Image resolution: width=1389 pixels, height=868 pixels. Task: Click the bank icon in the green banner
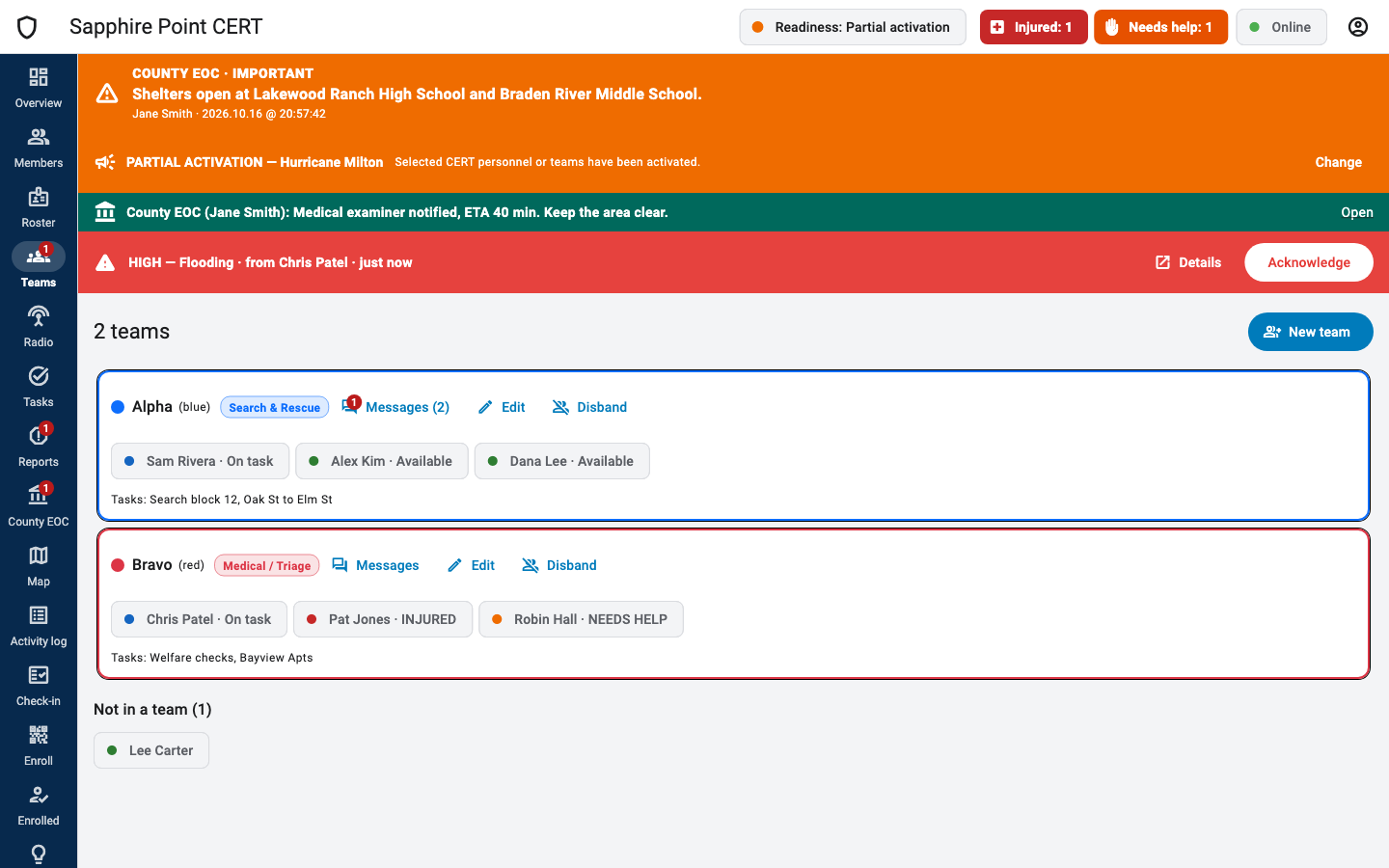105,212
